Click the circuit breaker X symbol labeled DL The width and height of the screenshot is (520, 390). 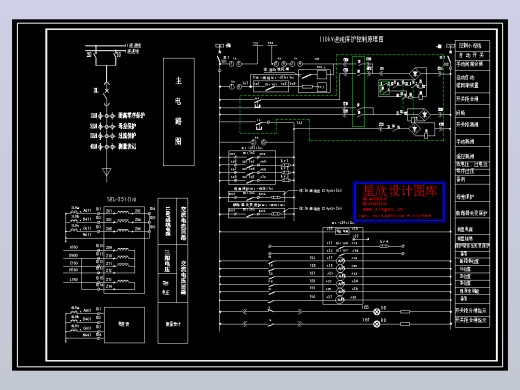107,91
